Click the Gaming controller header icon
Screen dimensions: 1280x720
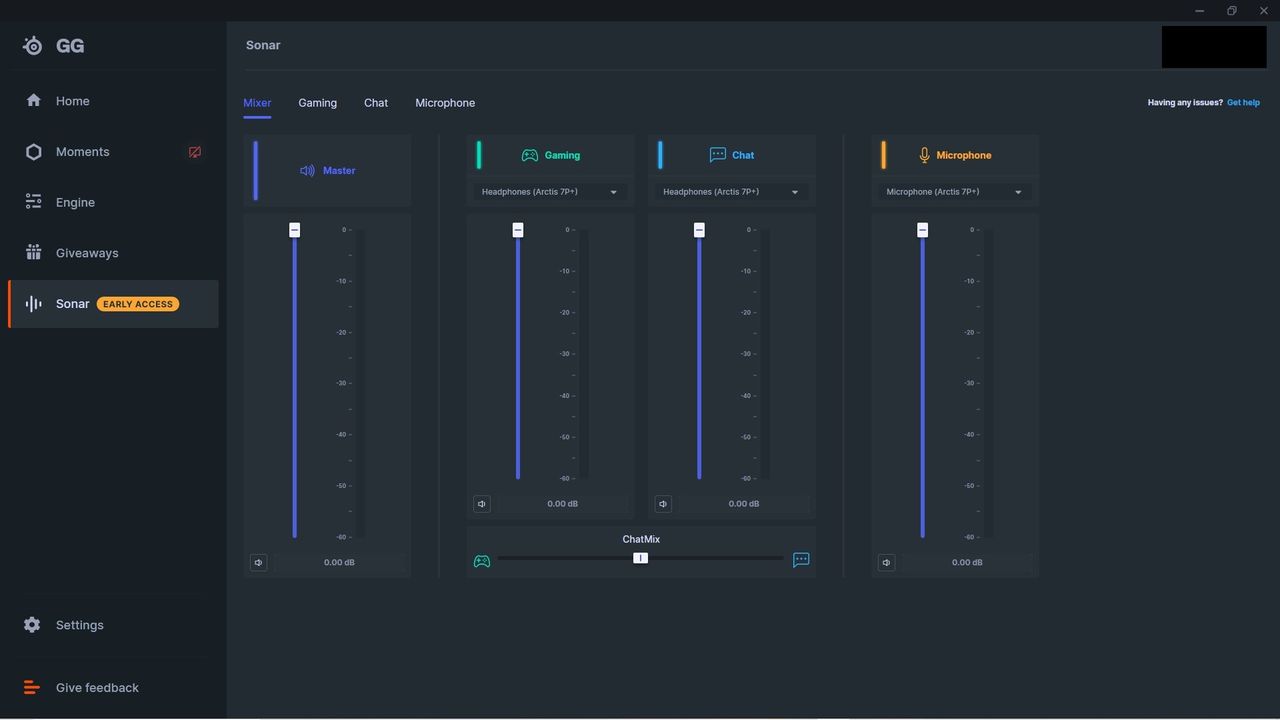529,155
